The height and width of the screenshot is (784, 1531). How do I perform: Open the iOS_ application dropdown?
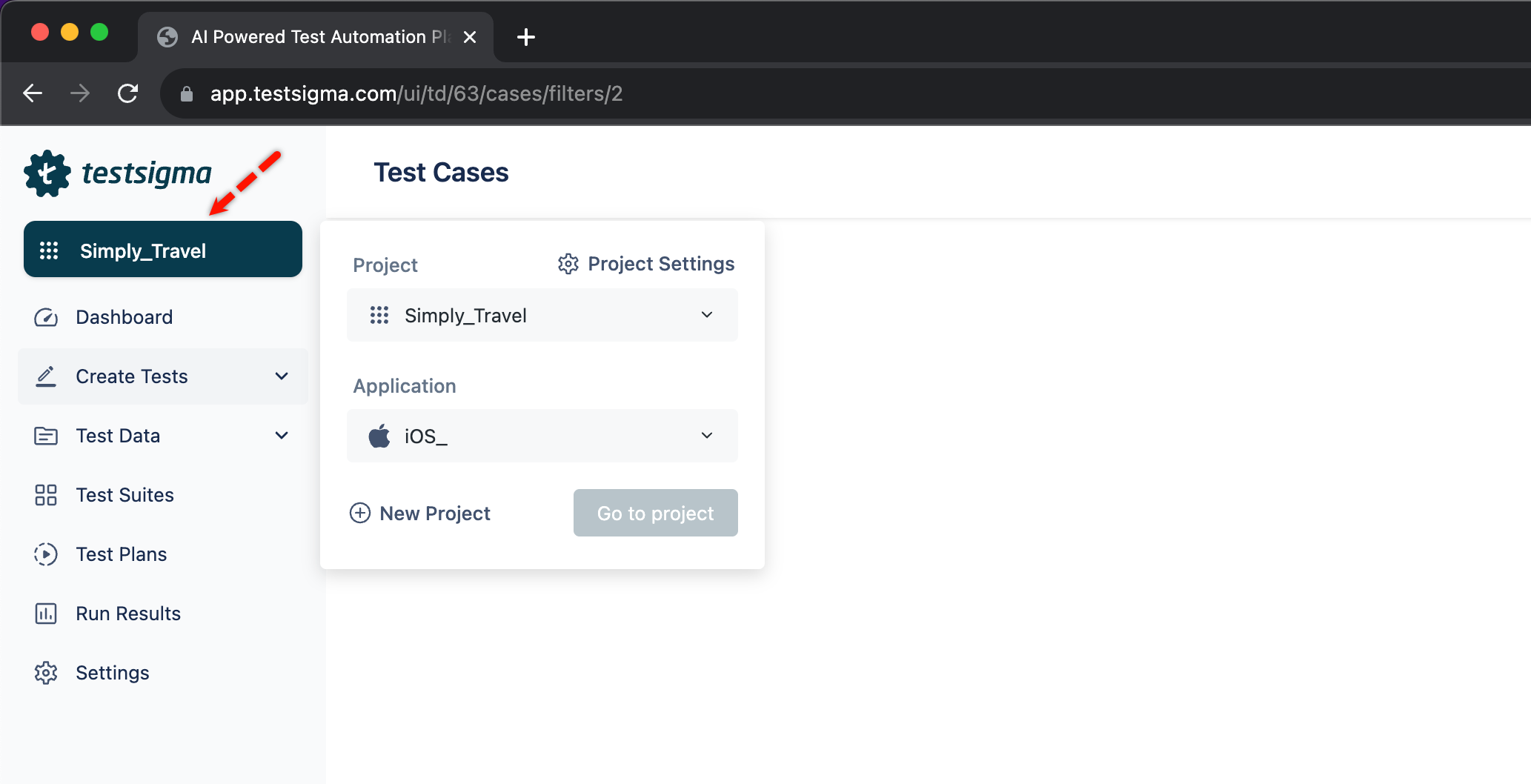pos(542,436)
